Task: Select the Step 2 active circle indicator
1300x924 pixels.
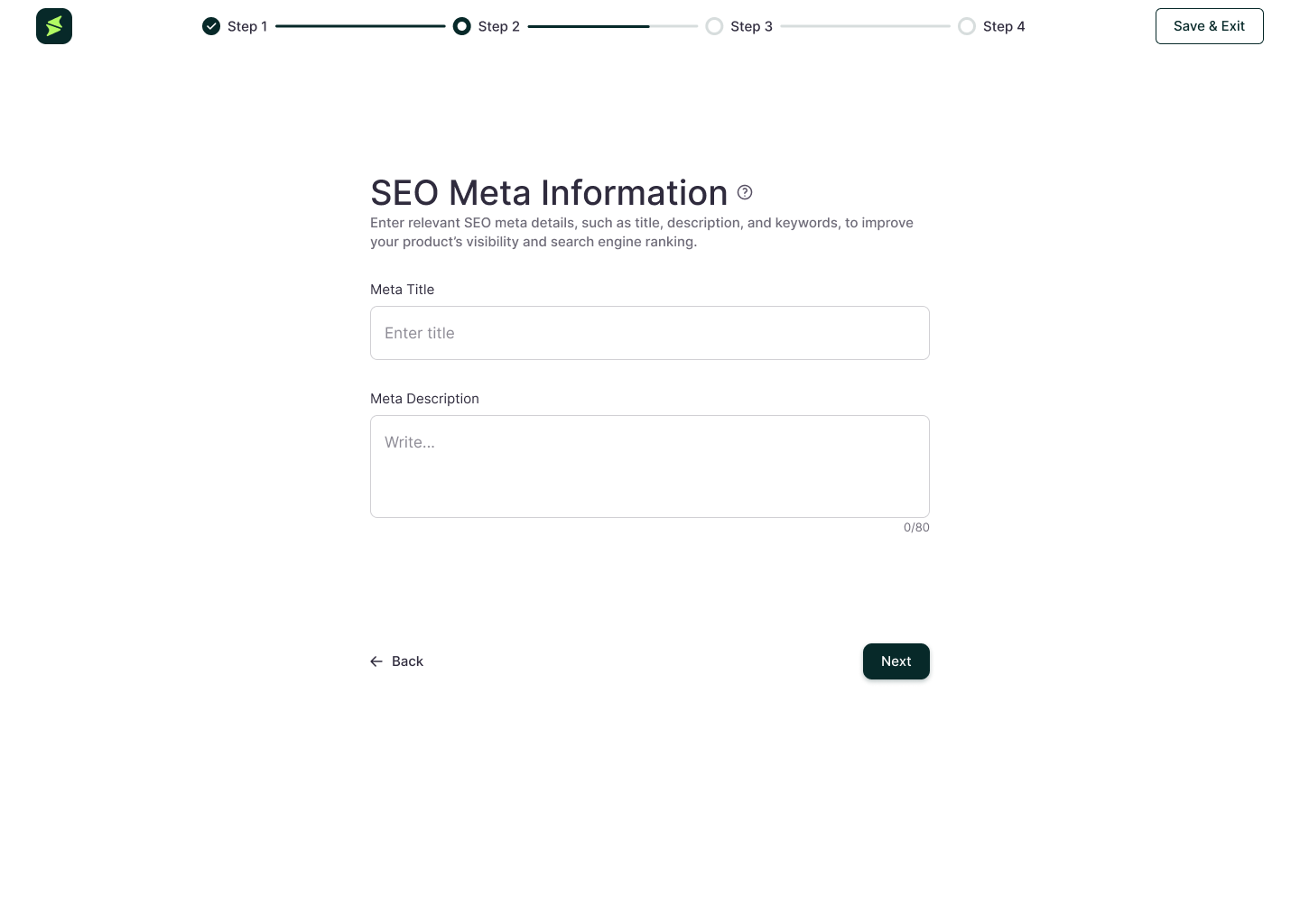Action: point(462,26)
